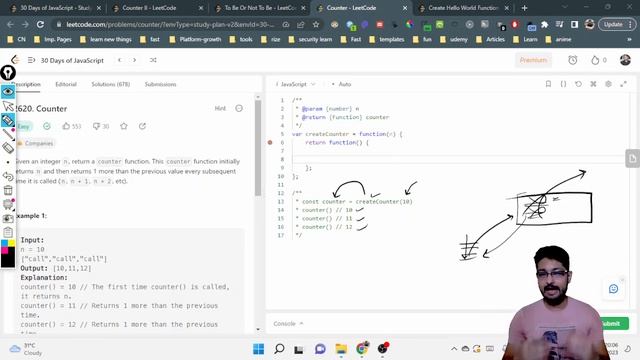Pick the black color in the annotation palette
This screenshot has height=360, width=640.
pyautogui.click(x=8, y=260)
